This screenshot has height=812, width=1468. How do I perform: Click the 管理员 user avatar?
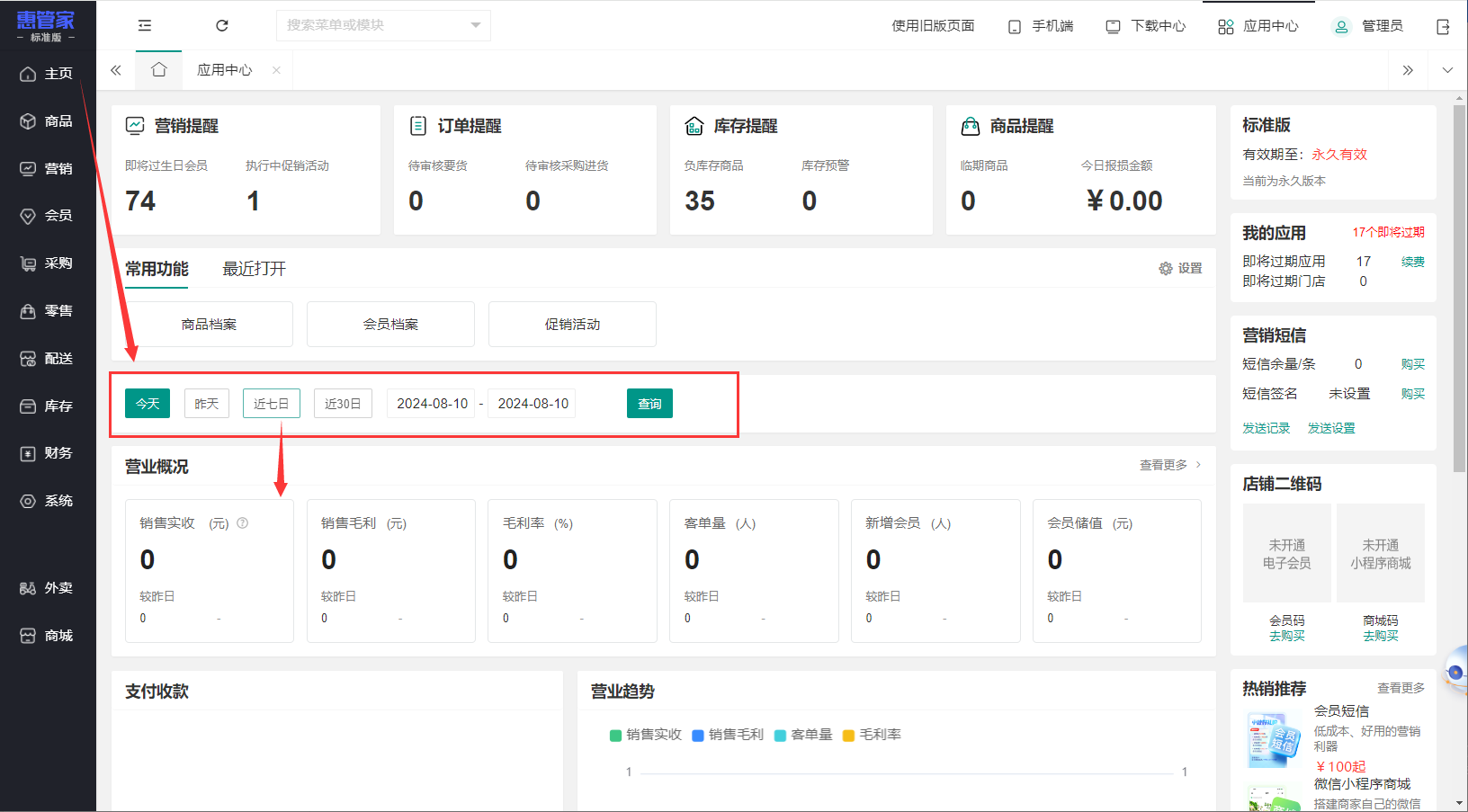(1341, 26)
